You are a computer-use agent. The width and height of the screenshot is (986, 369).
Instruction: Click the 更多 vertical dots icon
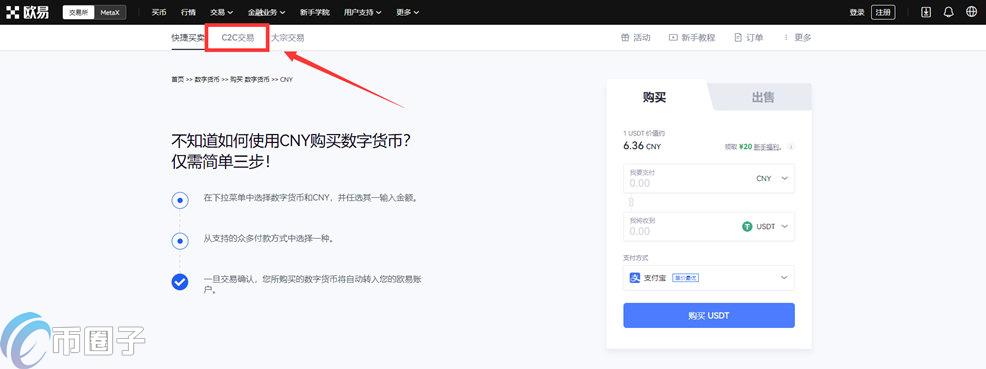click(x=786, y=38)
